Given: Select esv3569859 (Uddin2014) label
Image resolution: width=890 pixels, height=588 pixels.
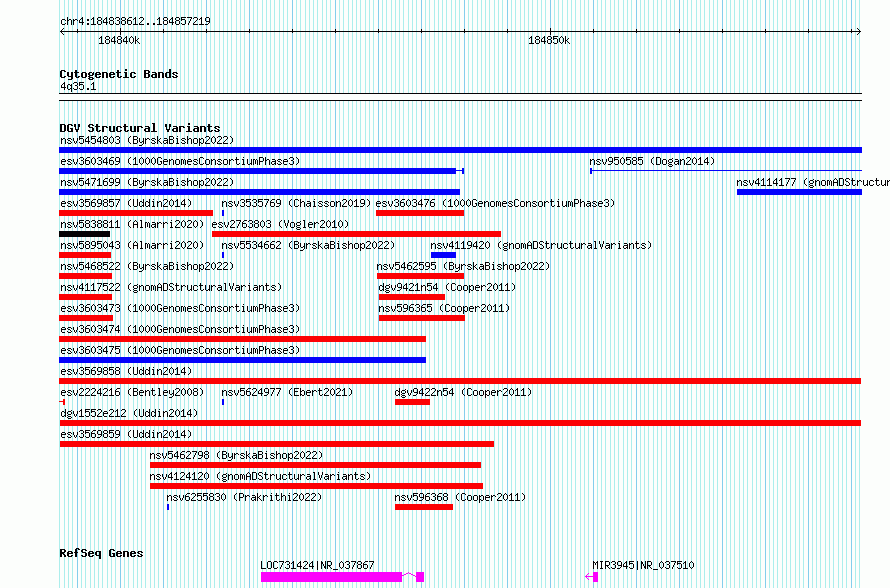Looking at the screenshot, I should click(126, 434).
